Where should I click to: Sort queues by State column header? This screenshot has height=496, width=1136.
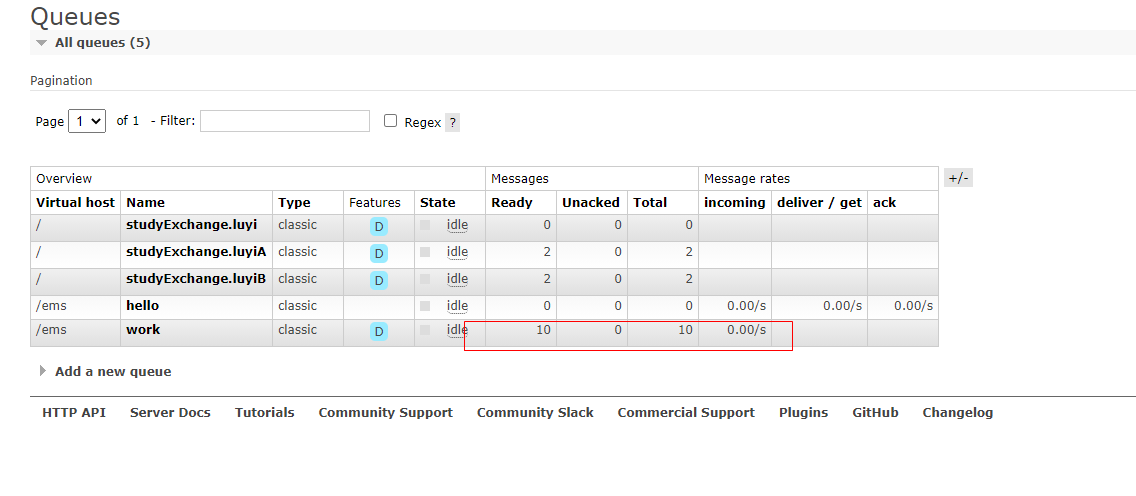438,203
